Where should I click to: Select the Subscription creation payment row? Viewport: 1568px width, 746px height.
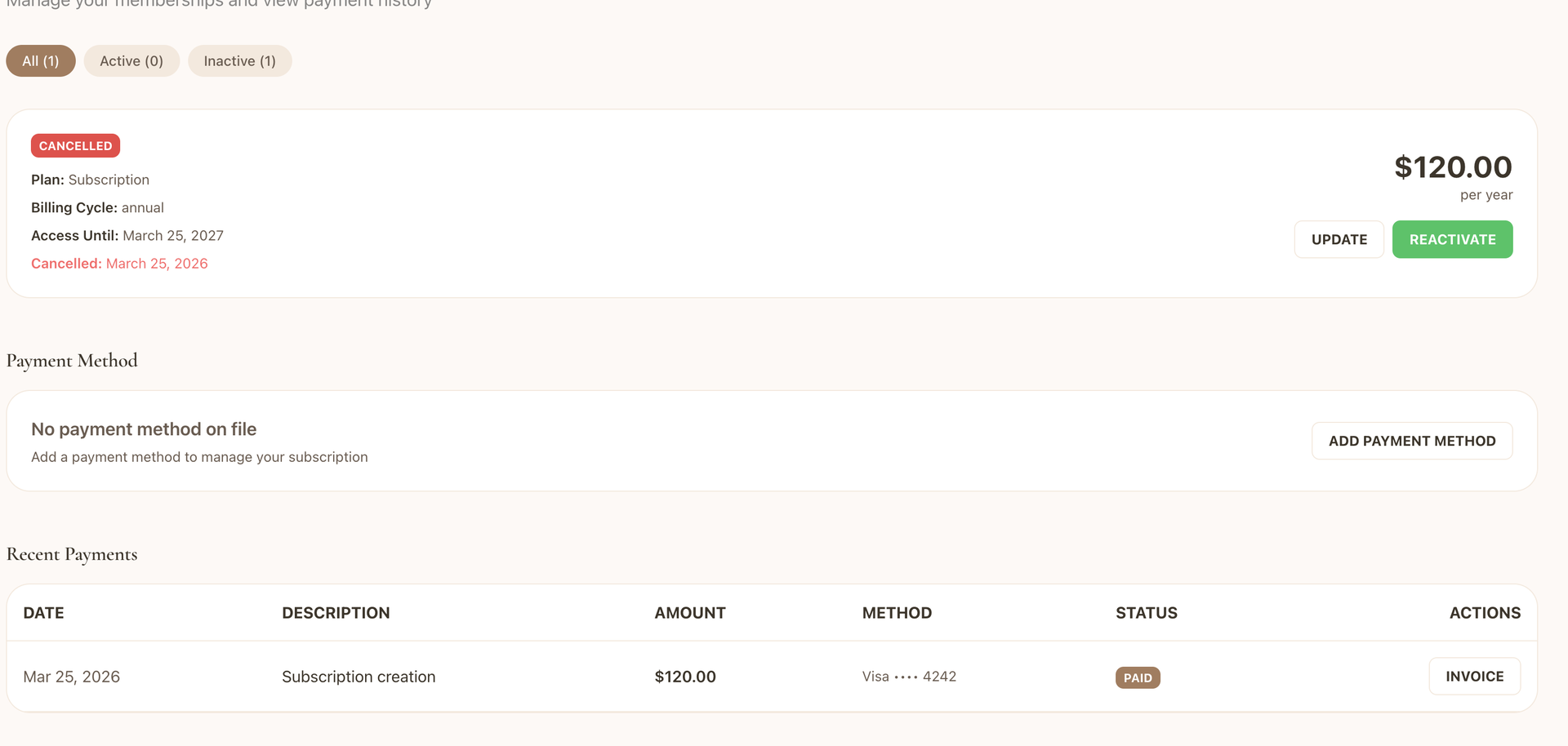[359, 676]
